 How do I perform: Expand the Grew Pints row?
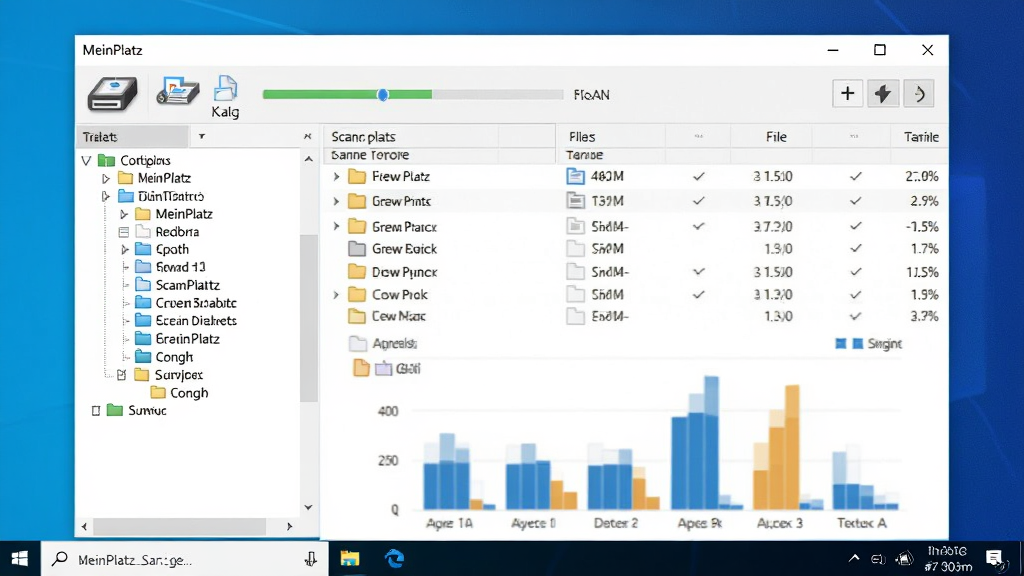[x=336, y=201]
